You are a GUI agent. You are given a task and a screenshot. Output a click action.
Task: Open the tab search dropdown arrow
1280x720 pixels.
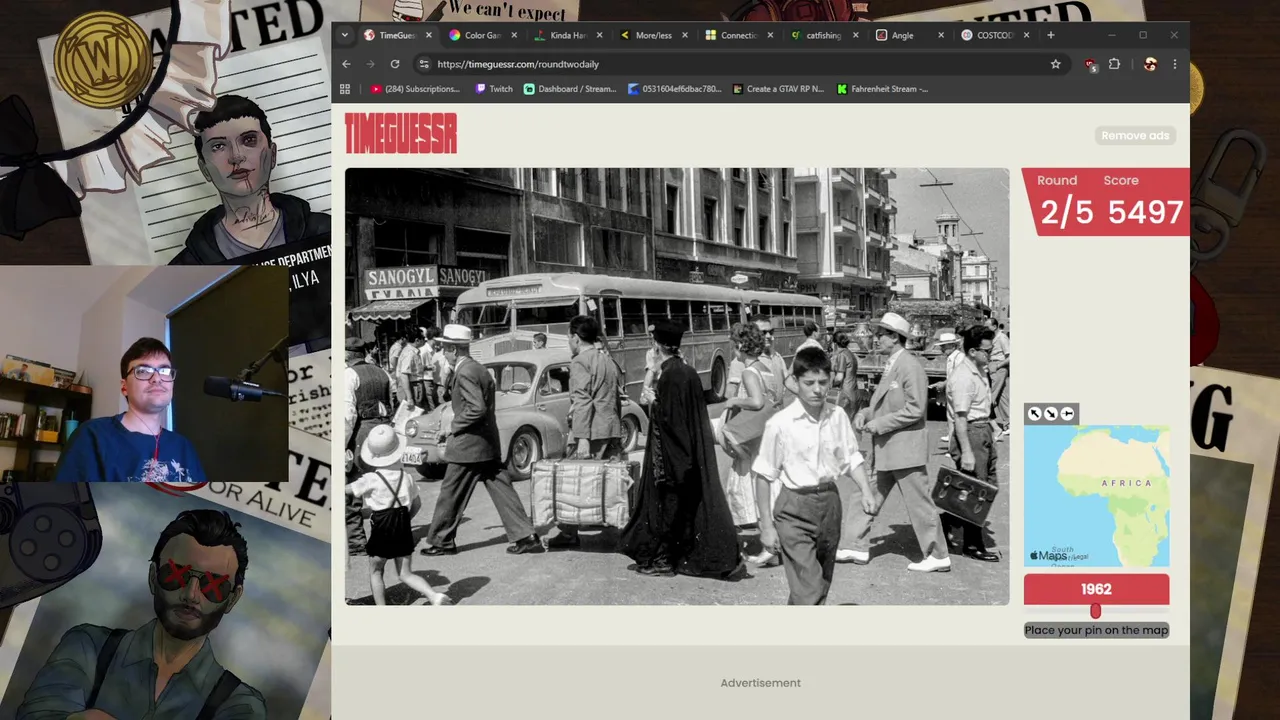click(344, 35)
